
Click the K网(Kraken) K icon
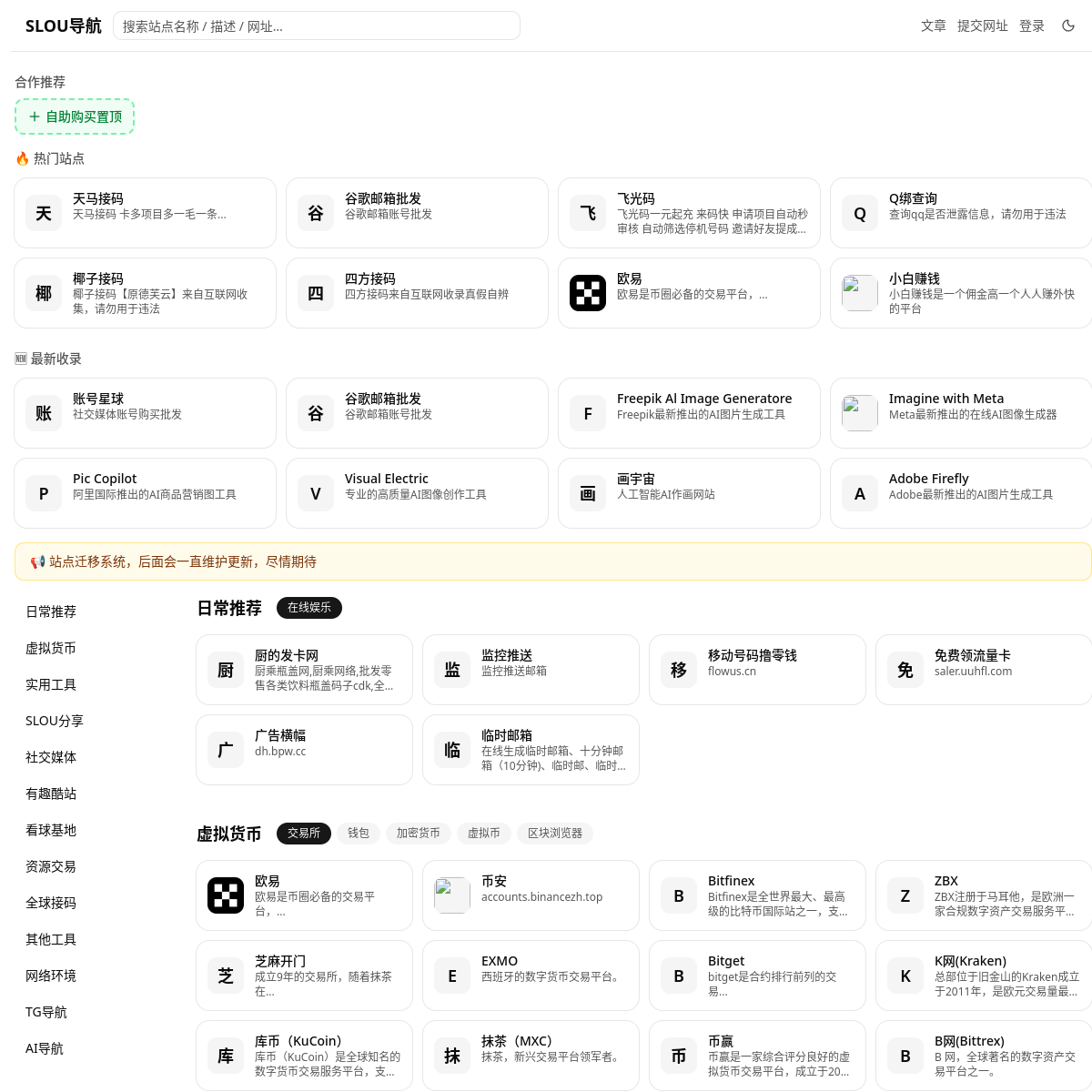pos(905,976)
